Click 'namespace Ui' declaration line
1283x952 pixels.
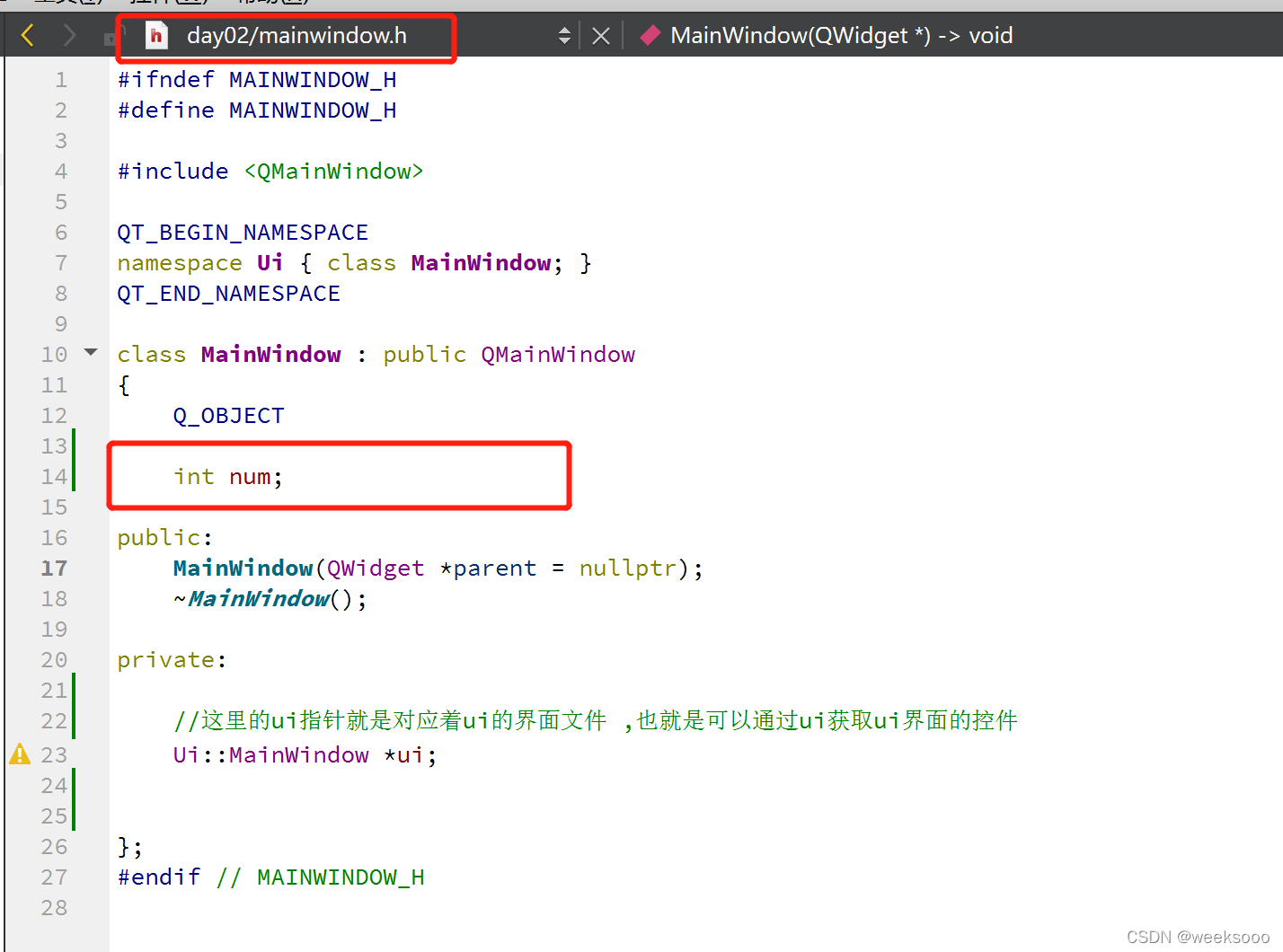[354, 263]
